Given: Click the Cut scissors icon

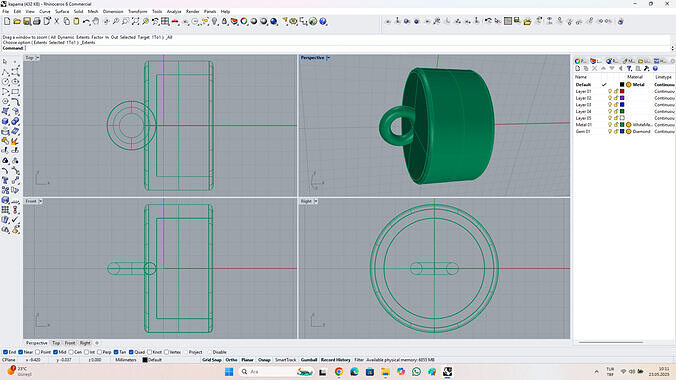Looking at the screenshot, I should coord(56,21).
